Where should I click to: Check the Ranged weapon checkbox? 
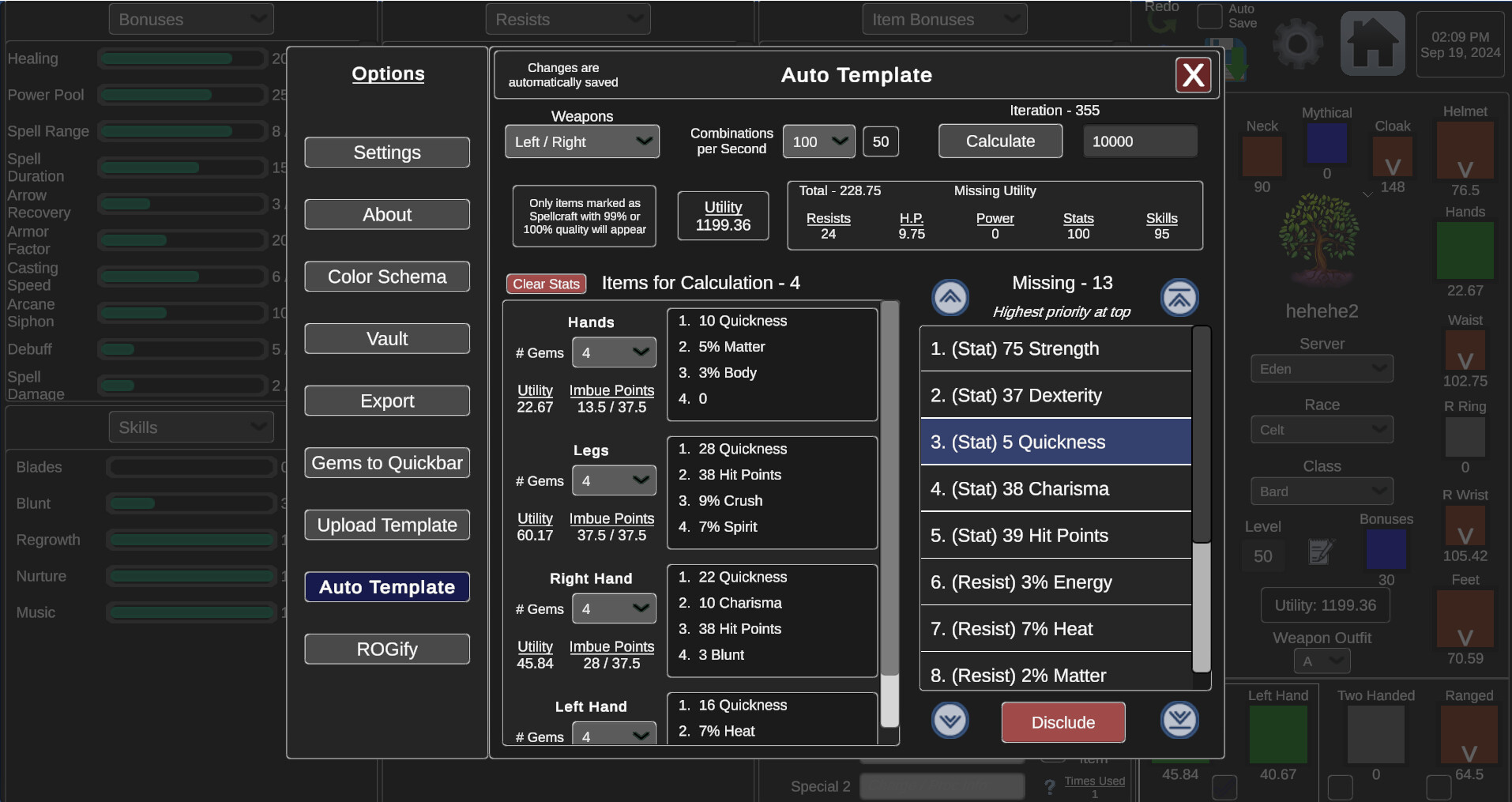click(x=1439, y=787)
